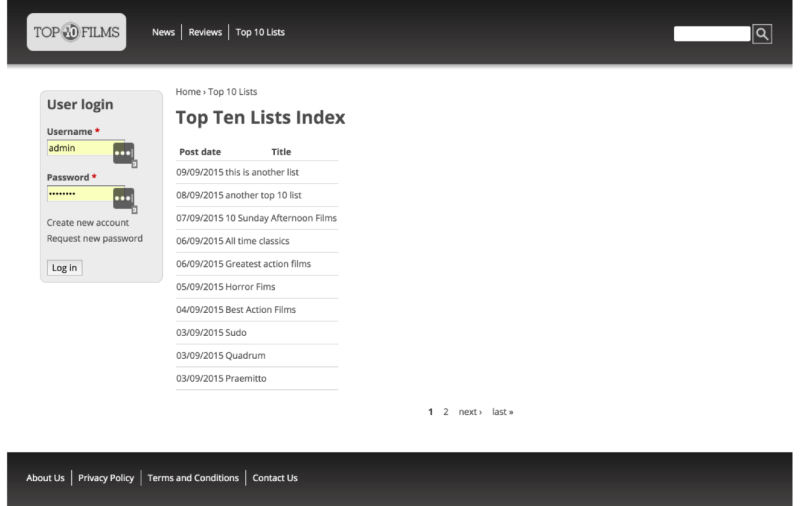Click the 05/09/2015 post date cell
Image resolution: width=800 pixels, height=506 pixels.
pos(200,287)
